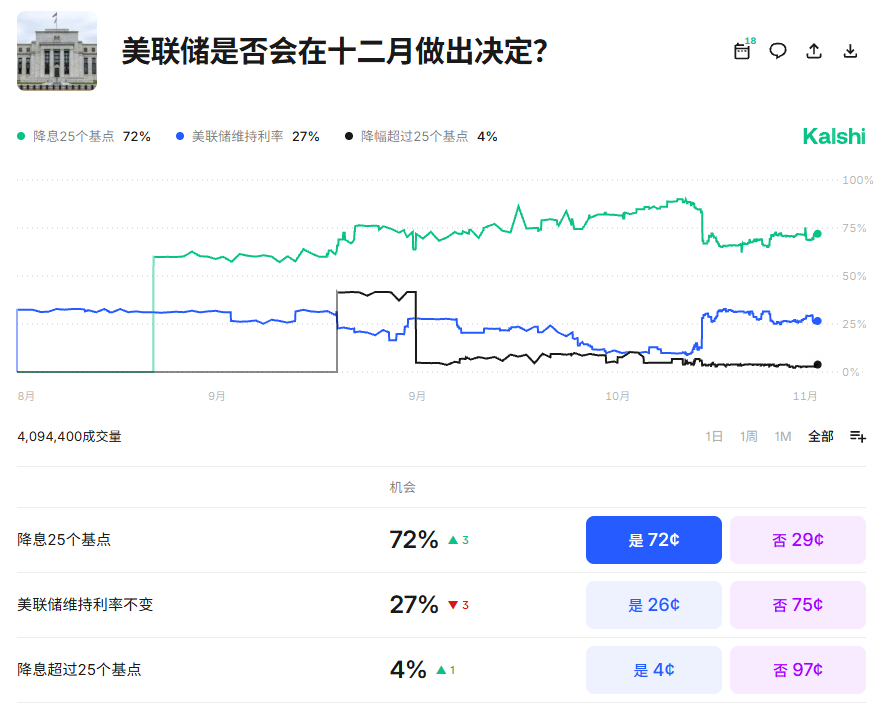Buy 否 29¢ for 降息25个基点

[797, 540]
